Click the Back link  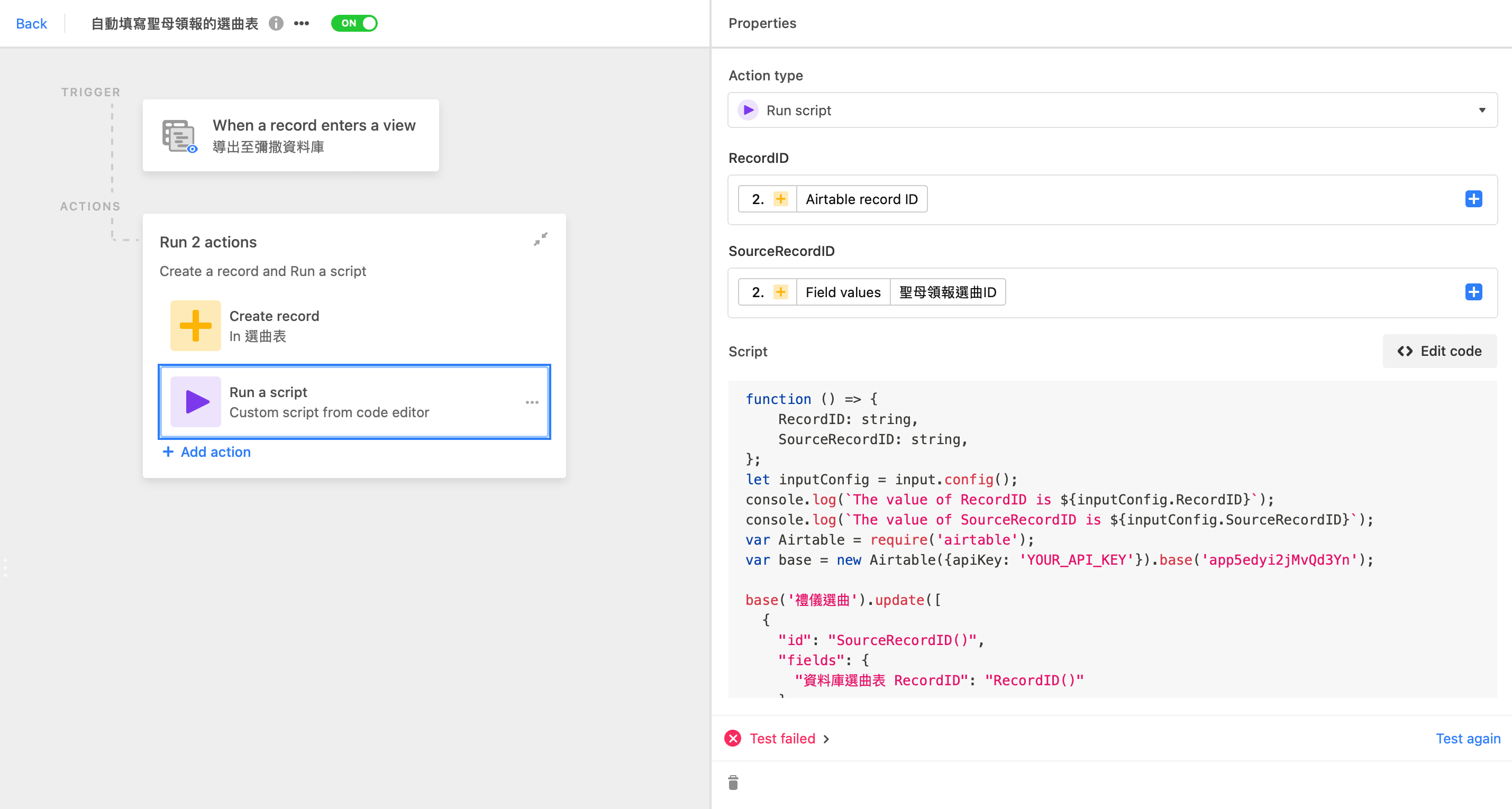pos(31,23)
